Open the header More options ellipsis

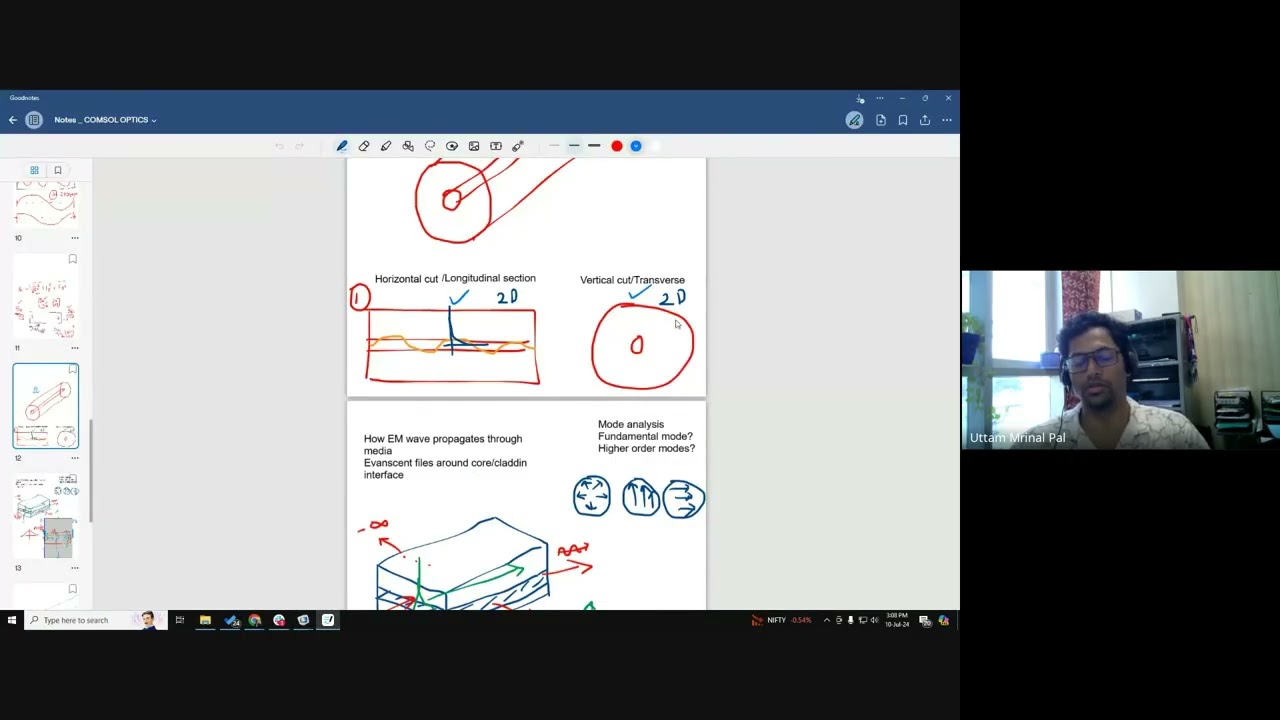tap(947, 120)
